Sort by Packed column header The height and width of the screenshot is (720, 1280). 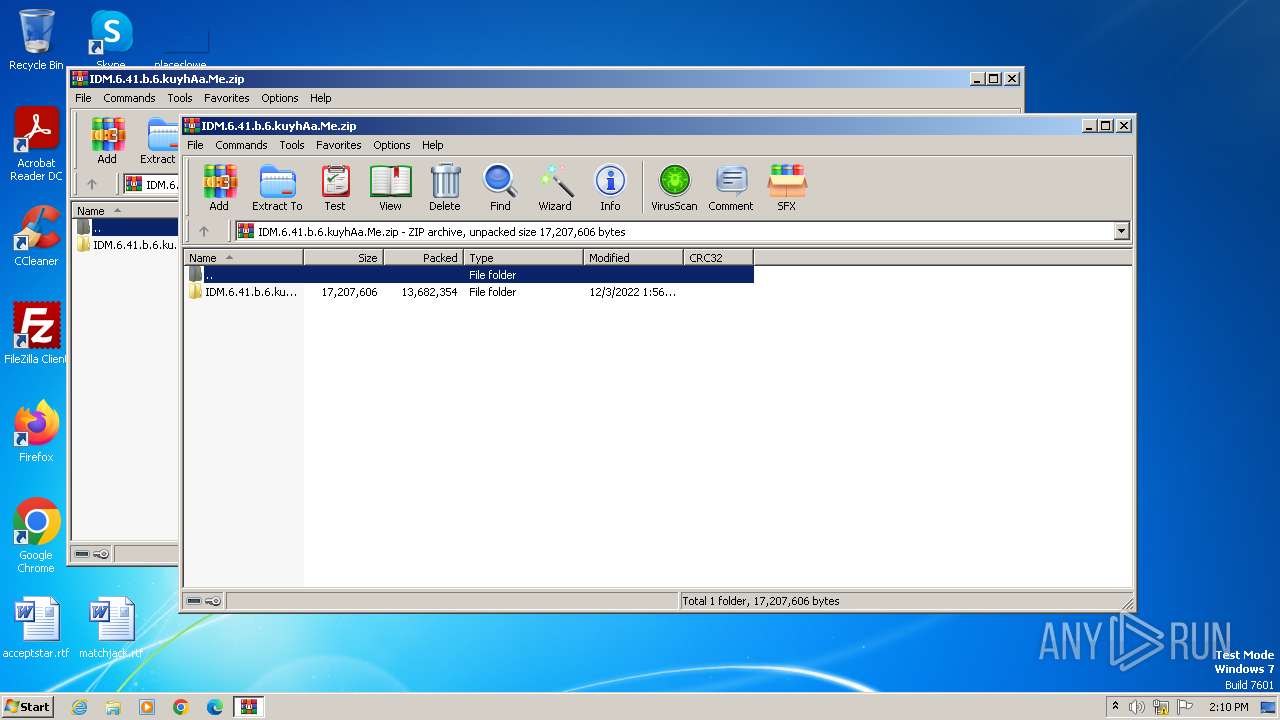coord(423,257)
